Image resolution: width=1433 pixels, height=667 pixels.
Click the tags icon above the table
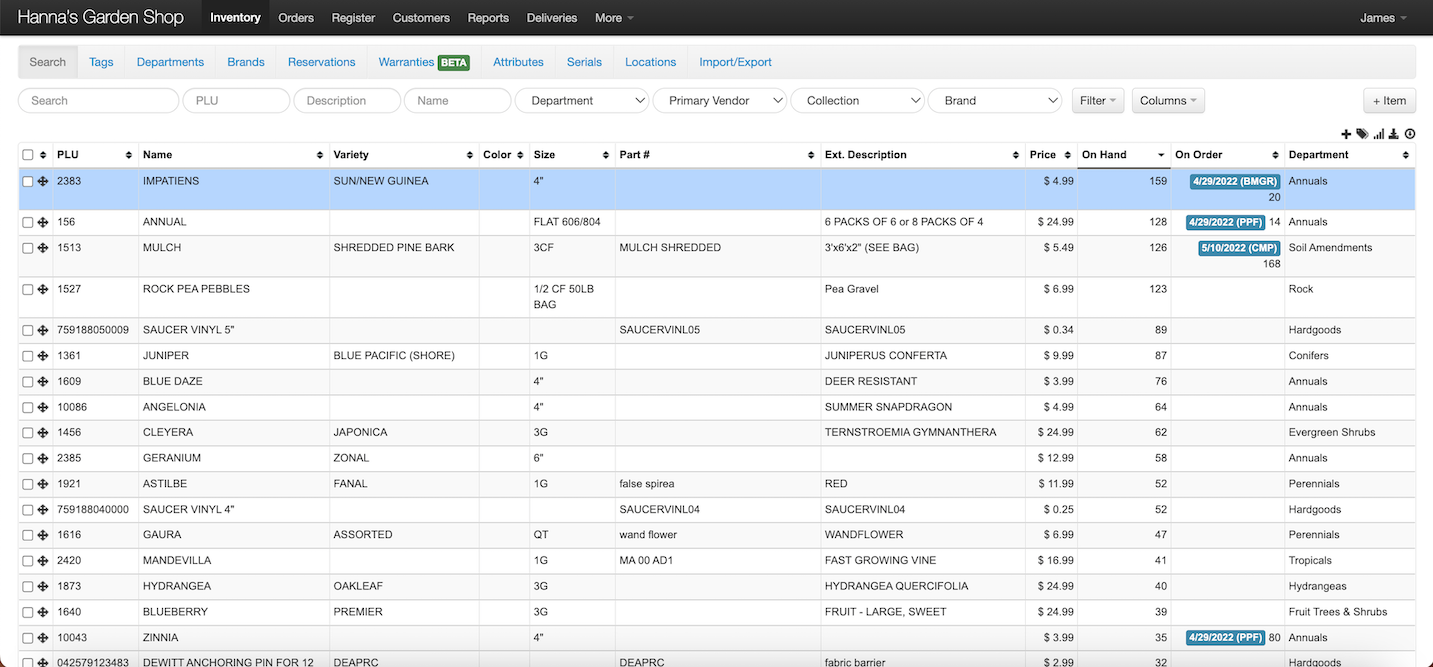(x=1362, y=134)
